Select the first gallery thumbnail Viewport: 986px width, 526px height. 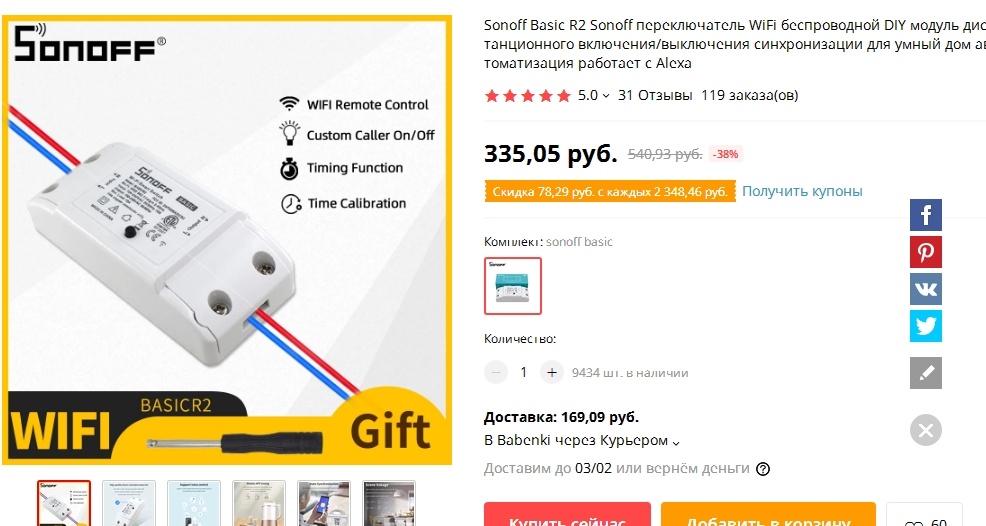(x=64, y=503)
